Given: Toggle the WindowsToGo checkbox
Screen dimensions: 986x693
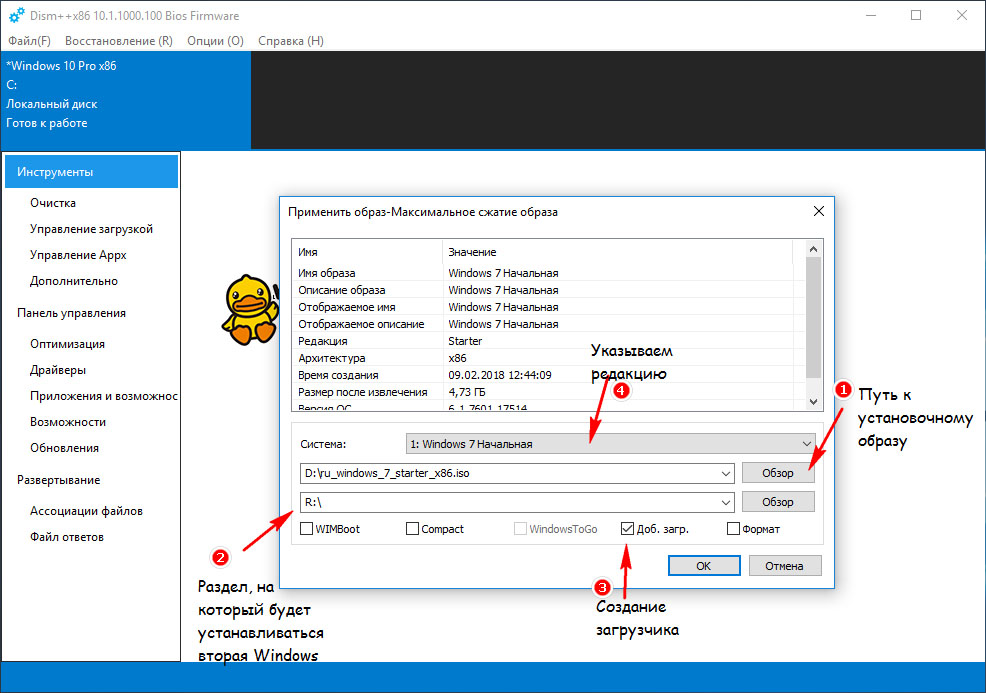Looking at the screenshot, I should pos(520,529).
